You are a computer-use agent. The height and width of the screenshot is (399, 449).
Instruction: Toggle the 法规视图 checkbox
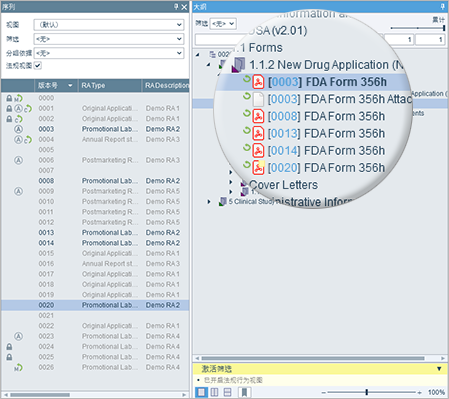pos(38,66)
